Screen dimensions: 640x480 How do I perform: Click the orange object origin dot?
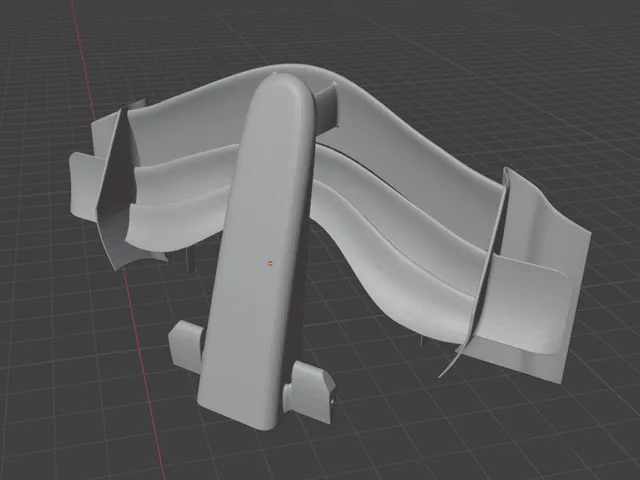click(270, 264)
